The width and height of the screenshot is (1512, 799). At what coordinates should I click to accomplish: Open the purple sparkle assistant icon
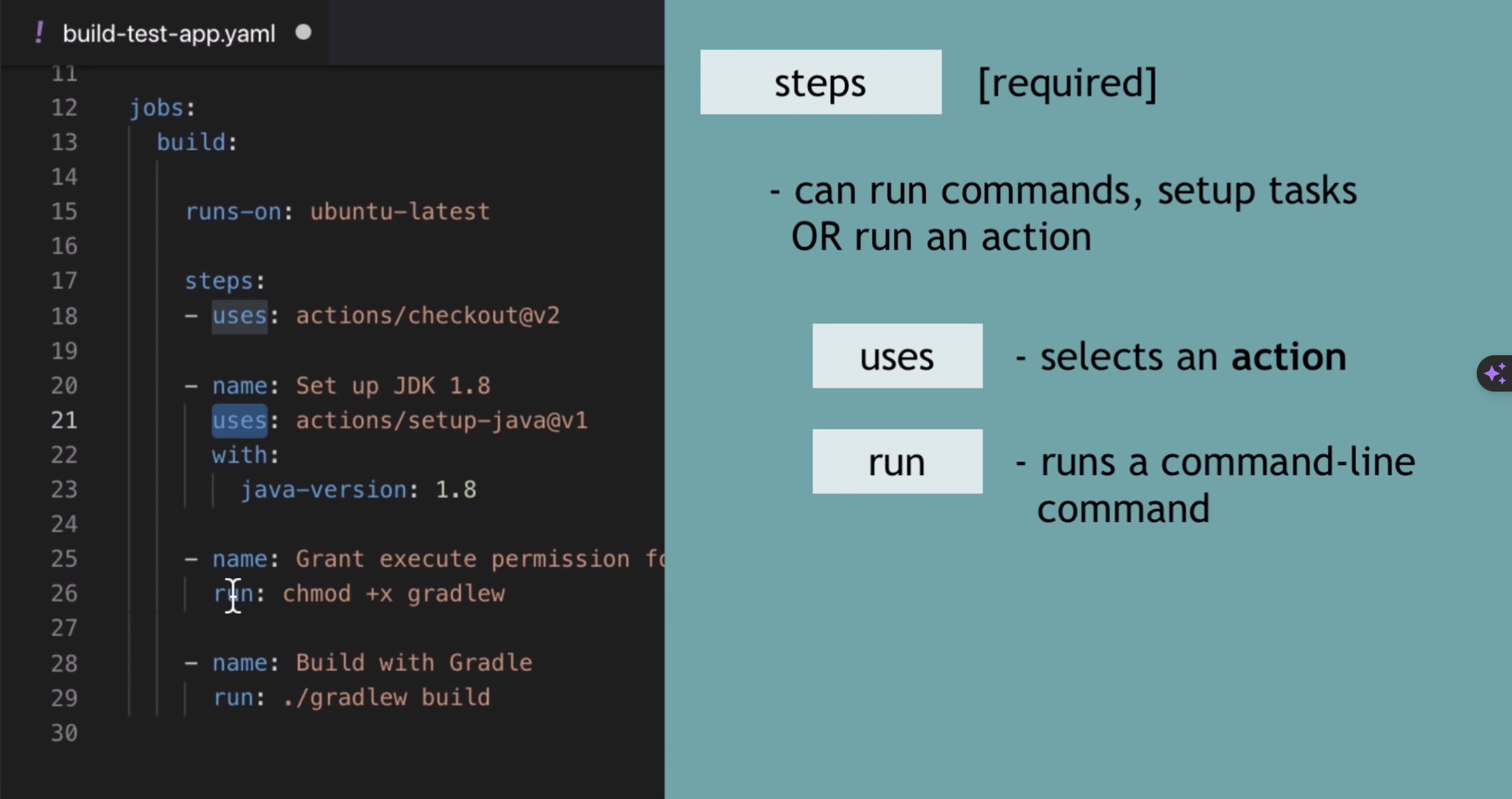click(x=1496, y=373)
